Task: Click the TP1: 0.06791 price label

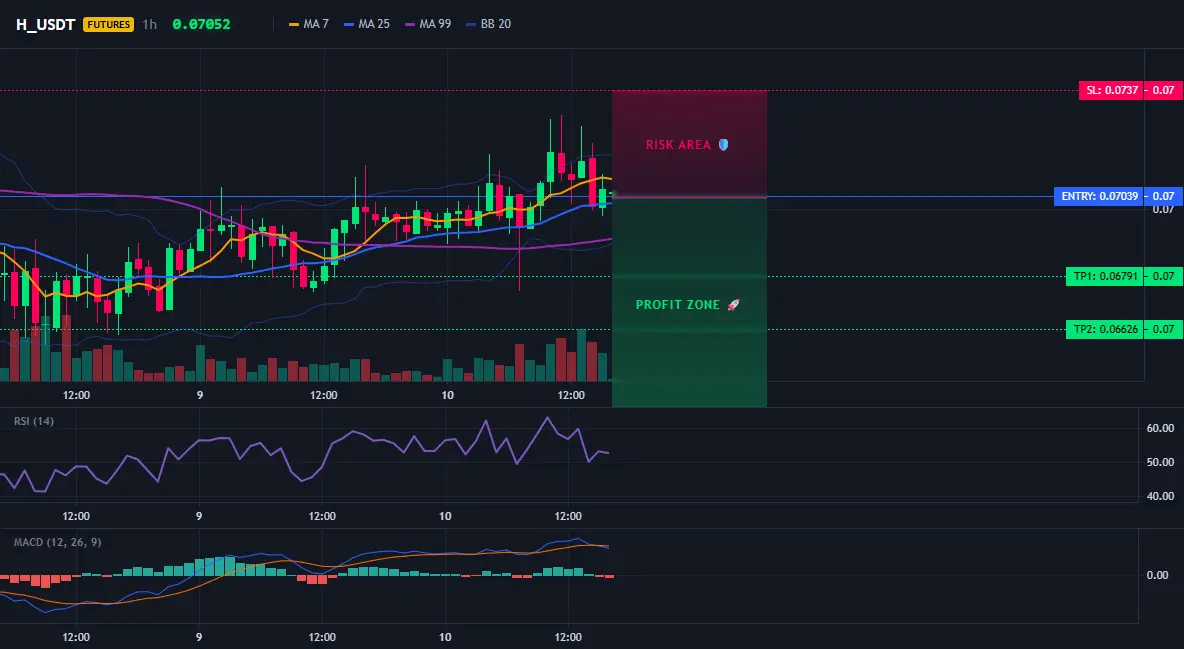Action: click(1105, 277)
